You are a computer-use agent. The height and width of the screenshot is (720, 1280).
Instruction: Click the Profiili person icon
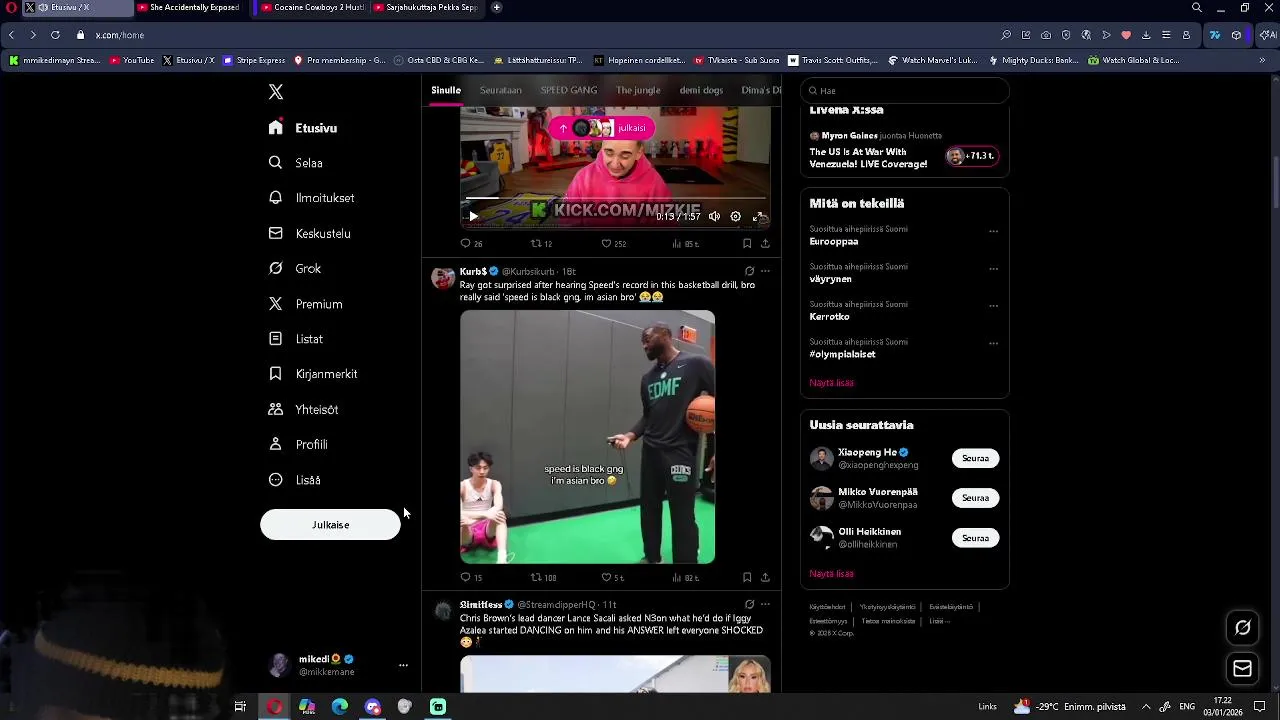(x=276, y=444)
